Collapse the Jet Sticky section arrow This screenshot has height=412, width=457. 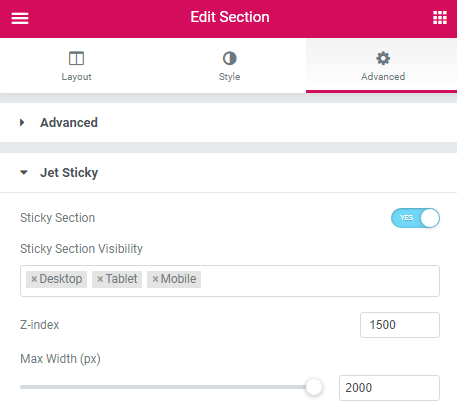(24, 173)
